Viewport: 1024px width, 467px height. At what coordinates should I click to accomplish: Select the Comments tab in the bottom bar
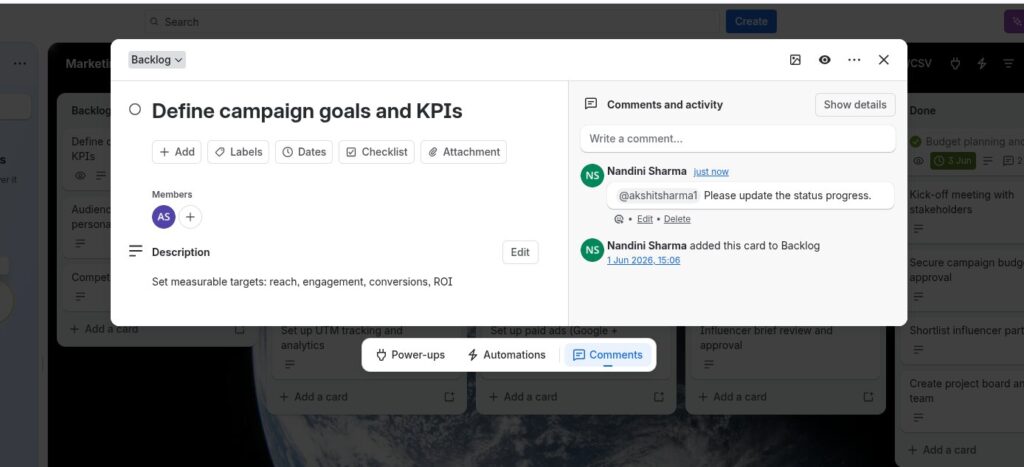click(x=608, y=355)
